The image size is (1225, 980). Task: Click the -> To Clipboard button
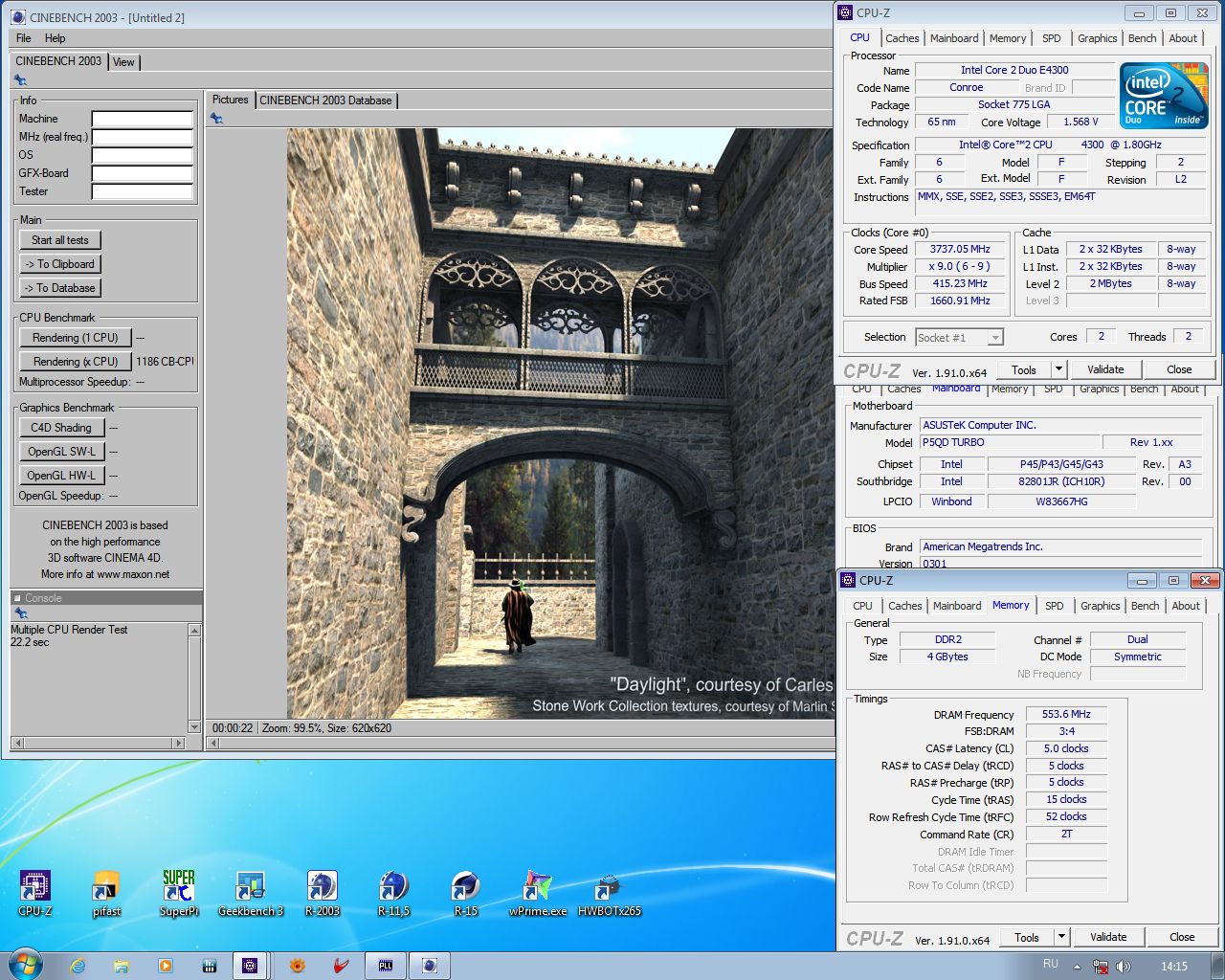pyautogui.click(x=60, y=264)
